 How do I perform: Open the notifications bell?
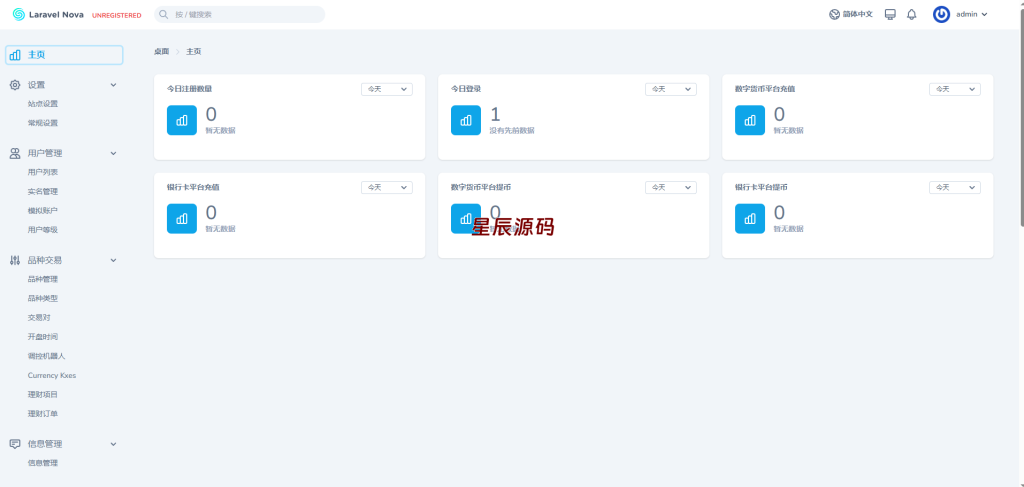[x=912, y=14]
